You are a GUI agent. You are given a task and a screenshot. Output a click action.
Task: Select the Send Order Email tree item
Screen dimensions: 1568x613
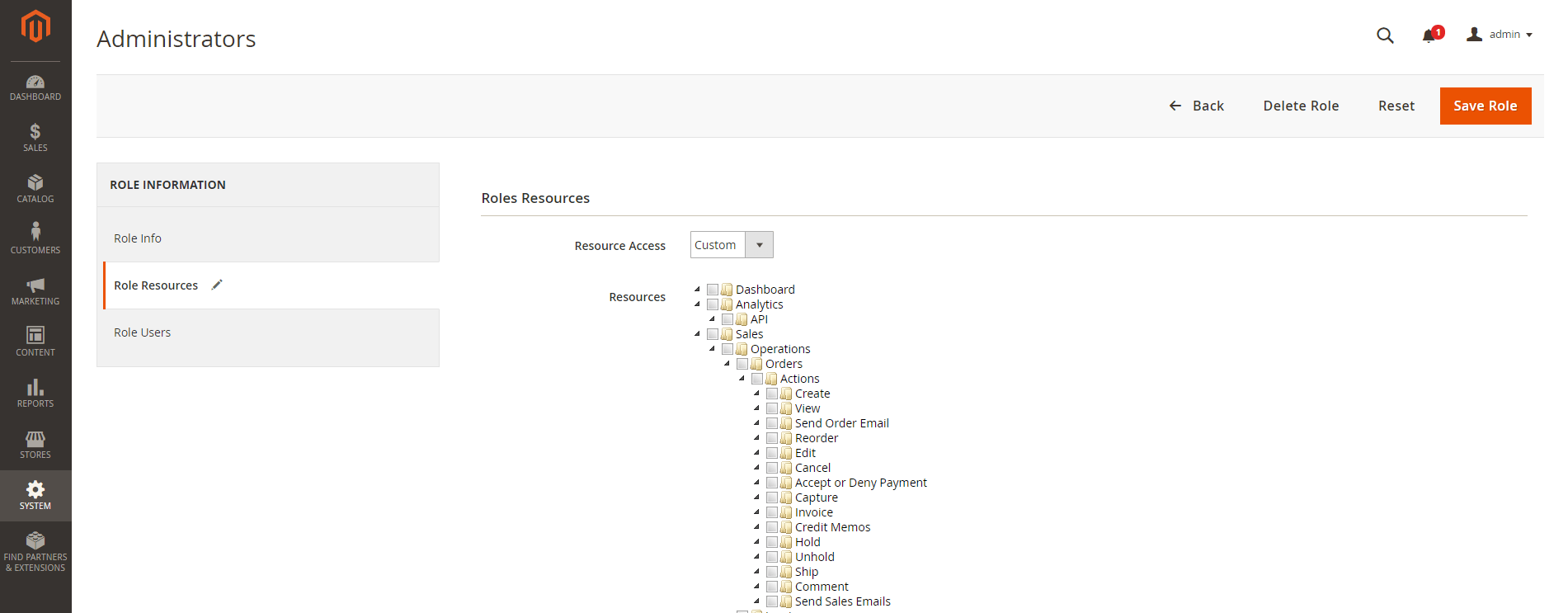[842, 423]
